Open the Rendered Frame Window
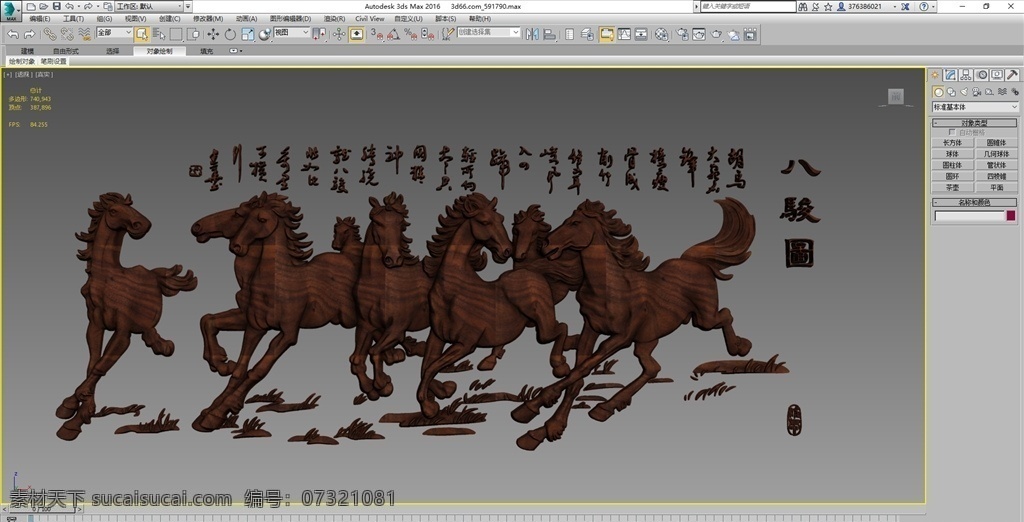The height and width of the screenshot is (522, 1024). pyautogui.click(x=699, y=34)
